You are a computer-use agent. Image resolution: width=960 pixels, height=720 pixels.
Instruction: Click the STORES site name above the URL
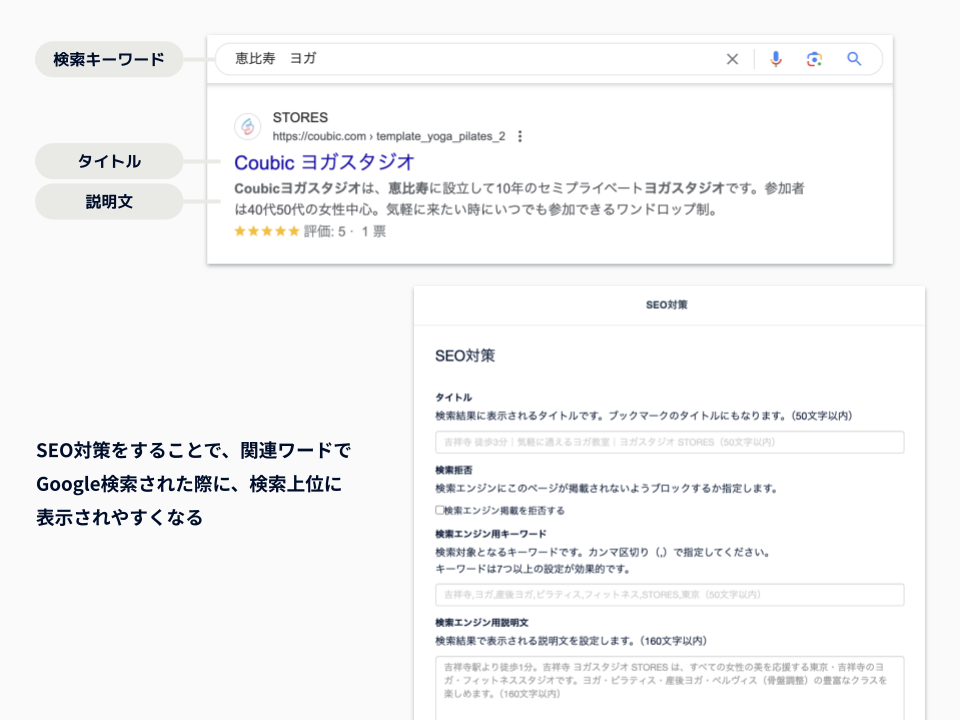(300, 117)
